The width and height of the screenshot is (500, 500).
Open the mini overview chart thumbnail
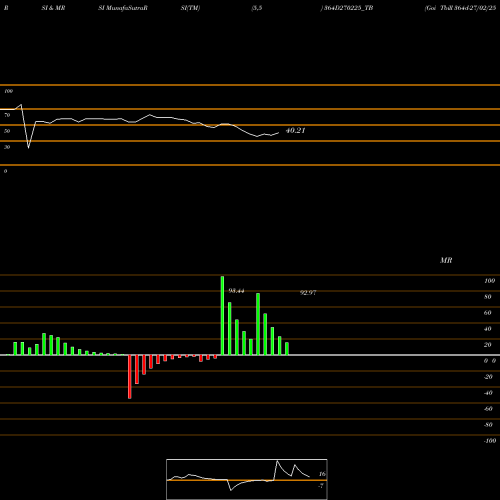pyautogui.click(x=247, y=479)
